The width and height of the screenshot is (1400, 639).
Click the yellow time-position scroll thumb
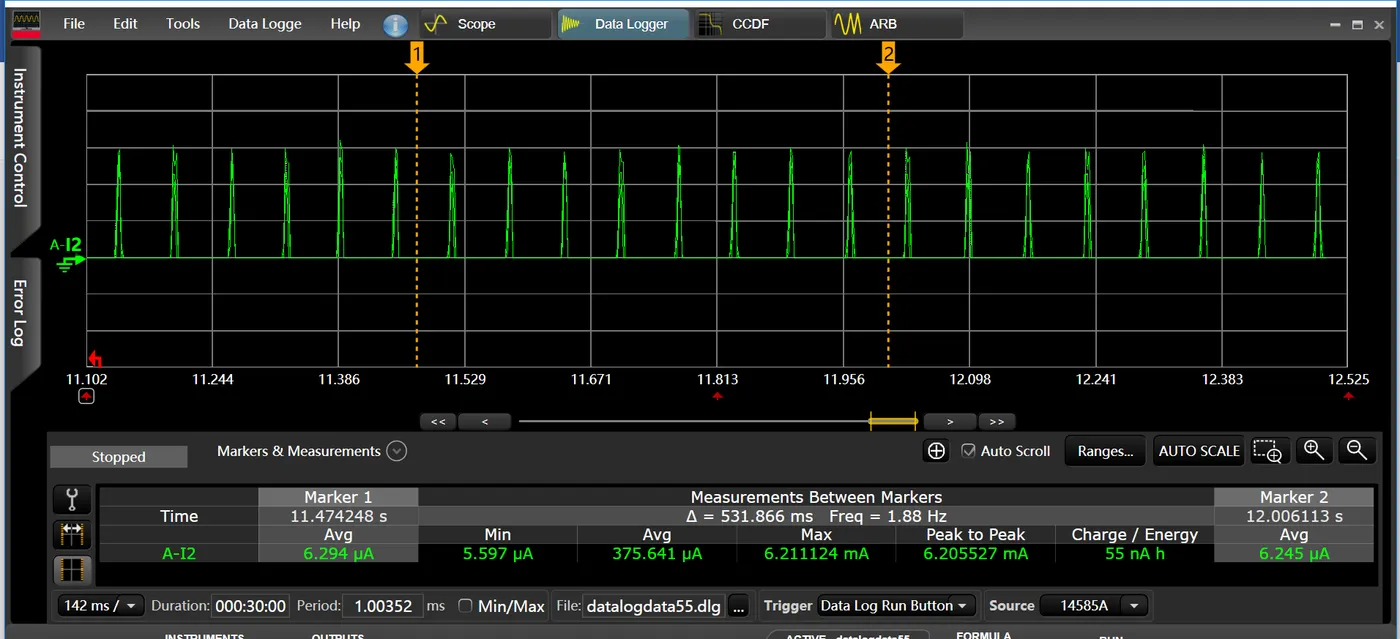893,421
